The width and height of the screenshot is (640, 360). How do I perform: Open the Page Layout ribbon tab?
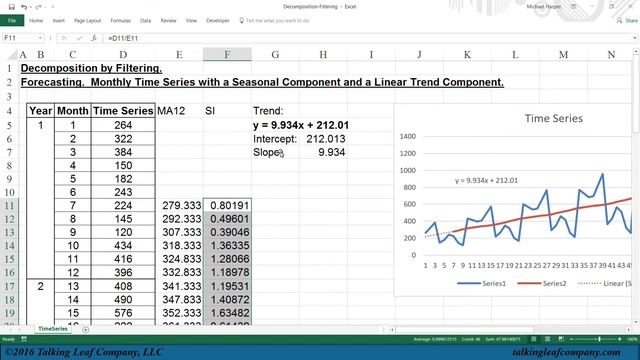coord(87,20)
